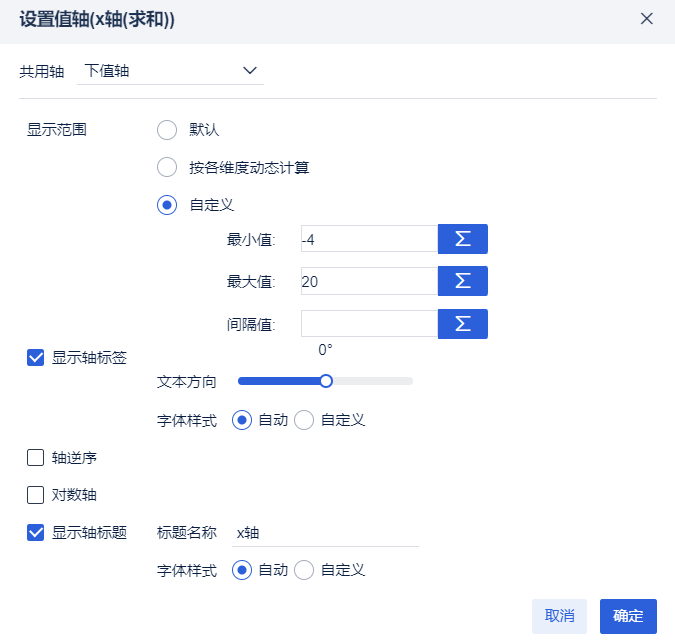Click the 文本方向 slider handle

coord(326,381)
